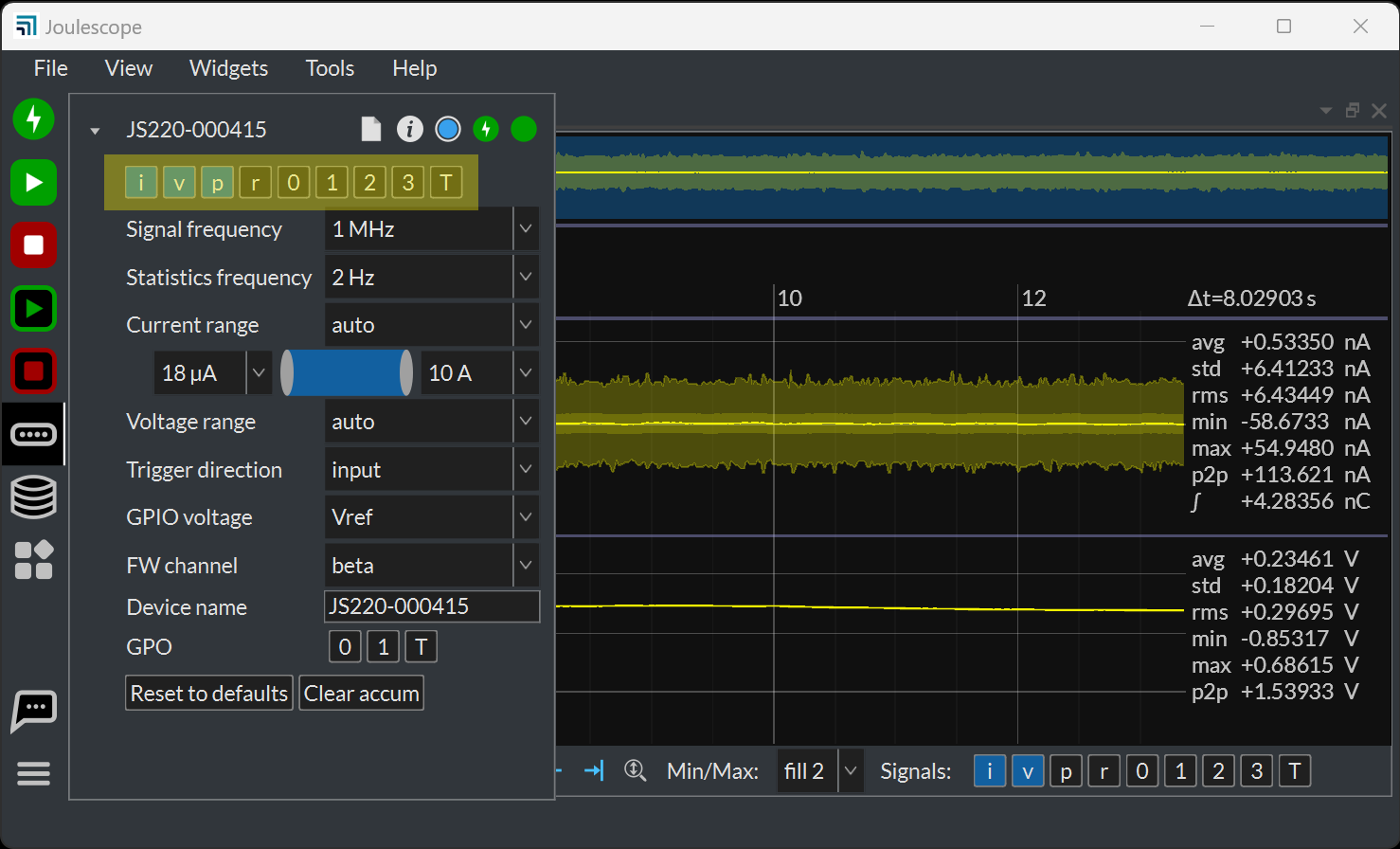Open the View menu

coord(129,68)
